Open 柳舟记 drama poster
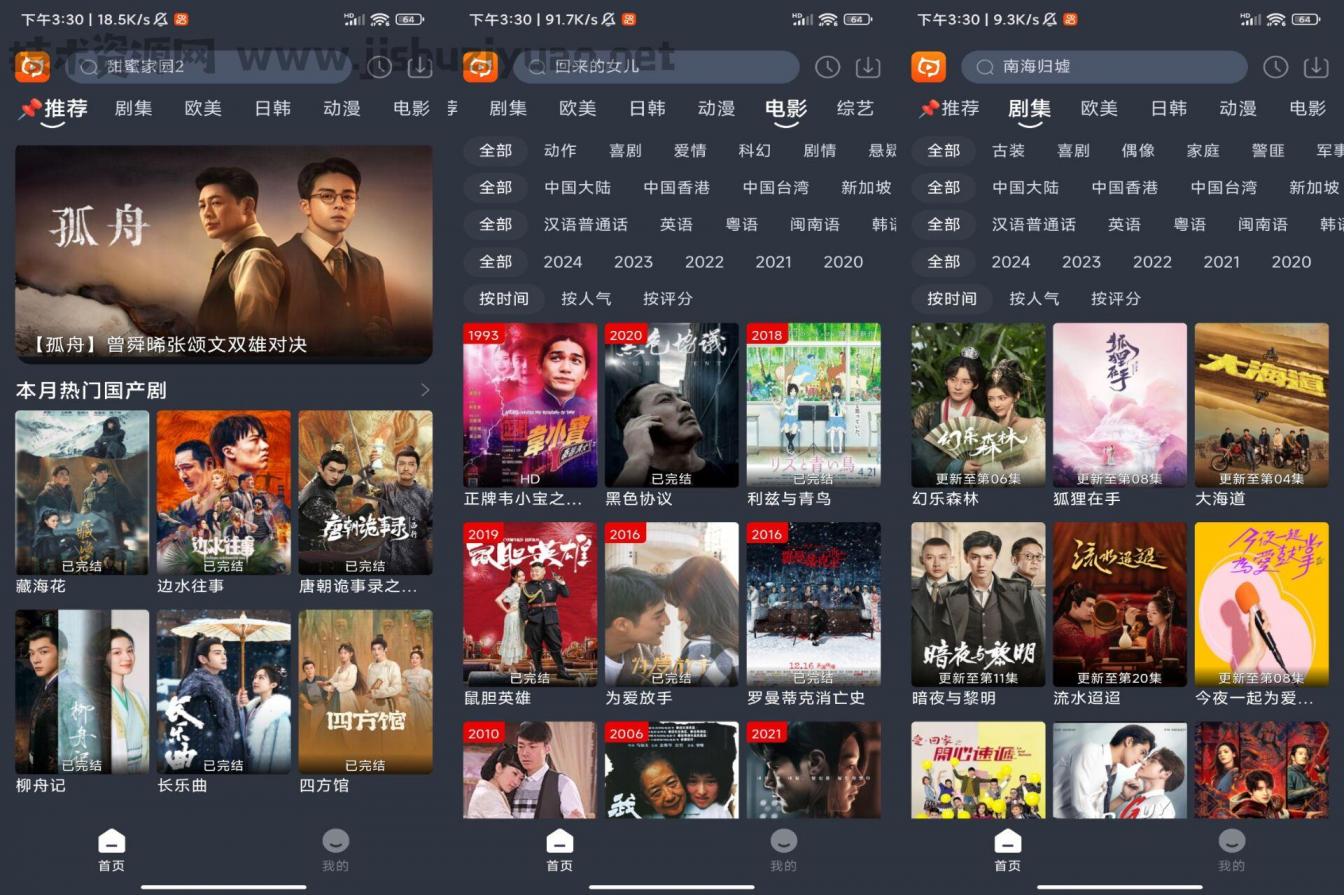 point(82,692)
